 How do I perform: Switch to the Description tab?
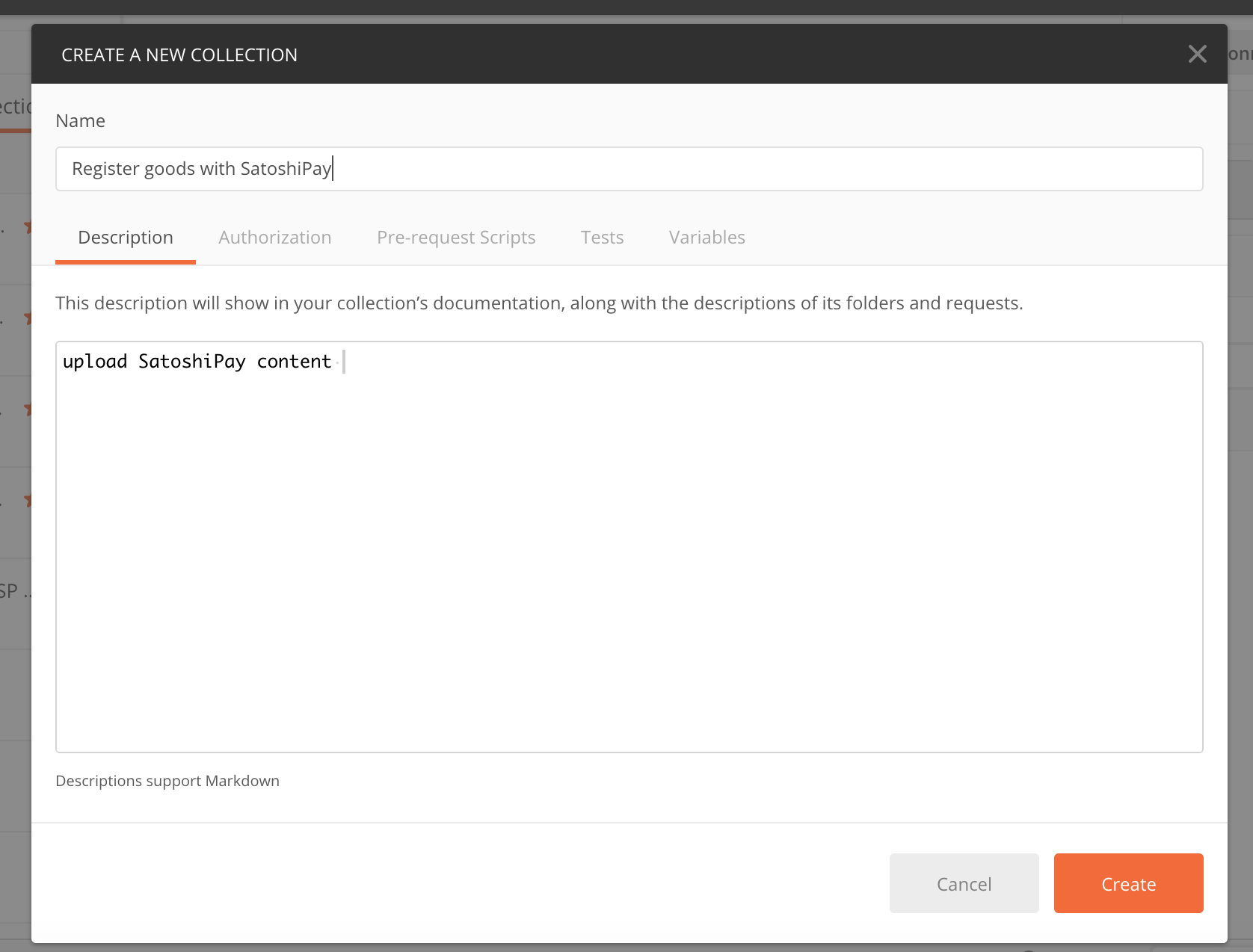(x=126, y=238)
